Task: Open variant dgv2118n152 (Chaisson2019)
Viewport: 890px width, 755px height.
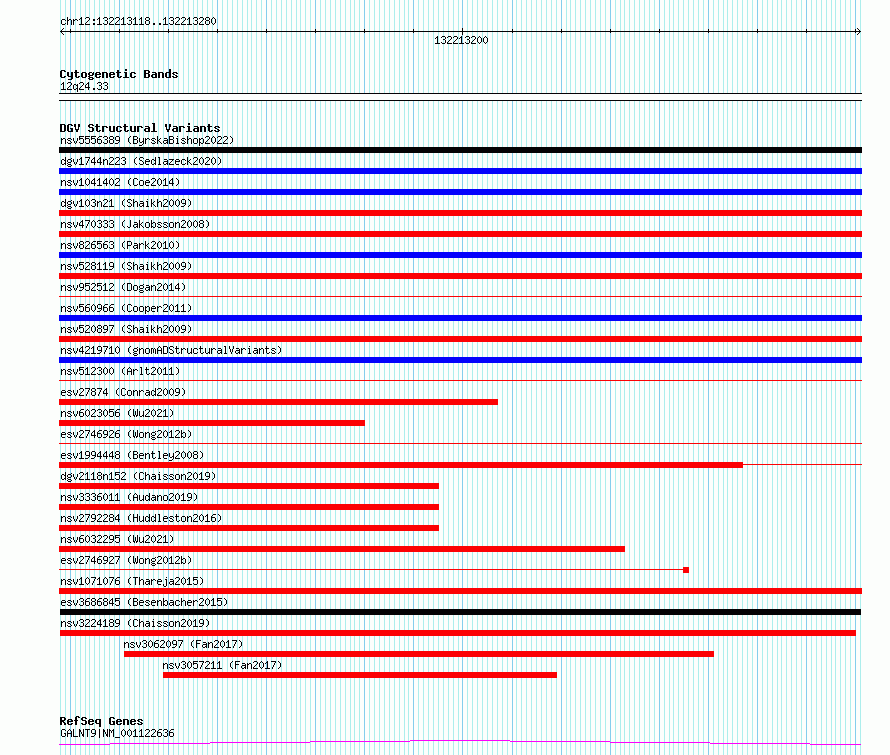Action: (x=138, y=476)
